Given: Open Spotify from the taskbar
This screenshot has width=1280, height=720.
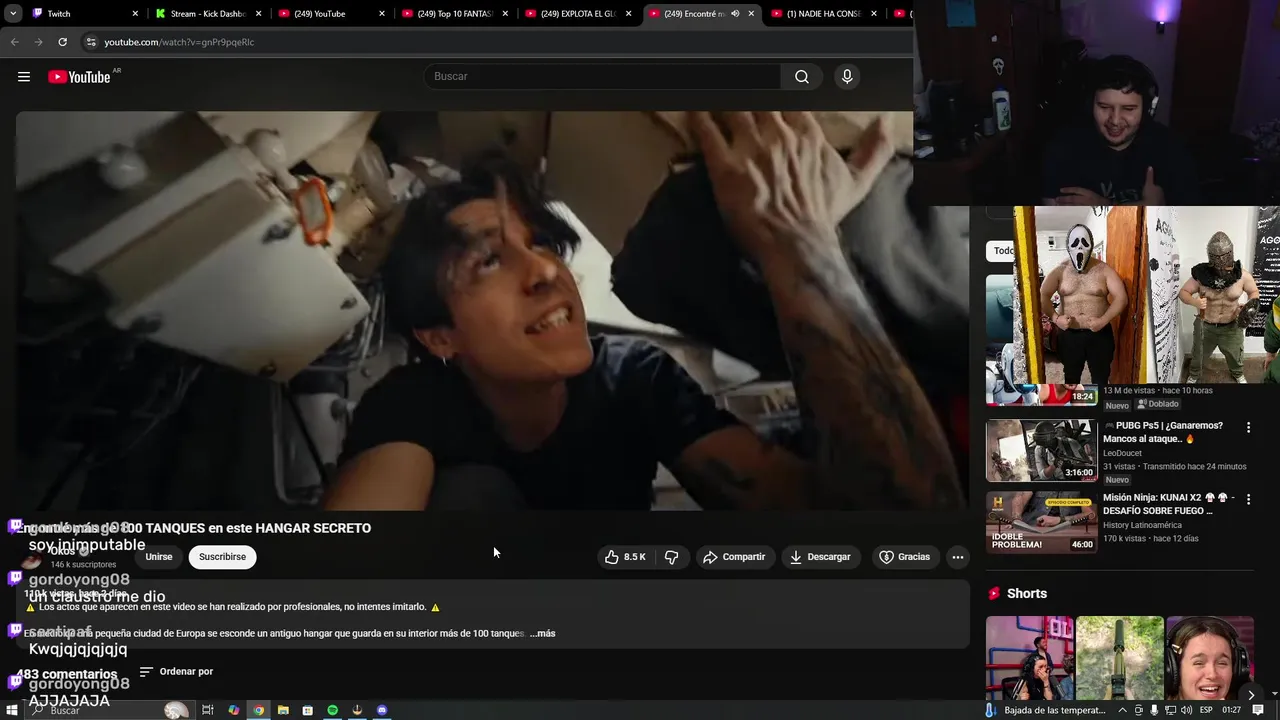Looking at the screenshot, I should point(332,710).
